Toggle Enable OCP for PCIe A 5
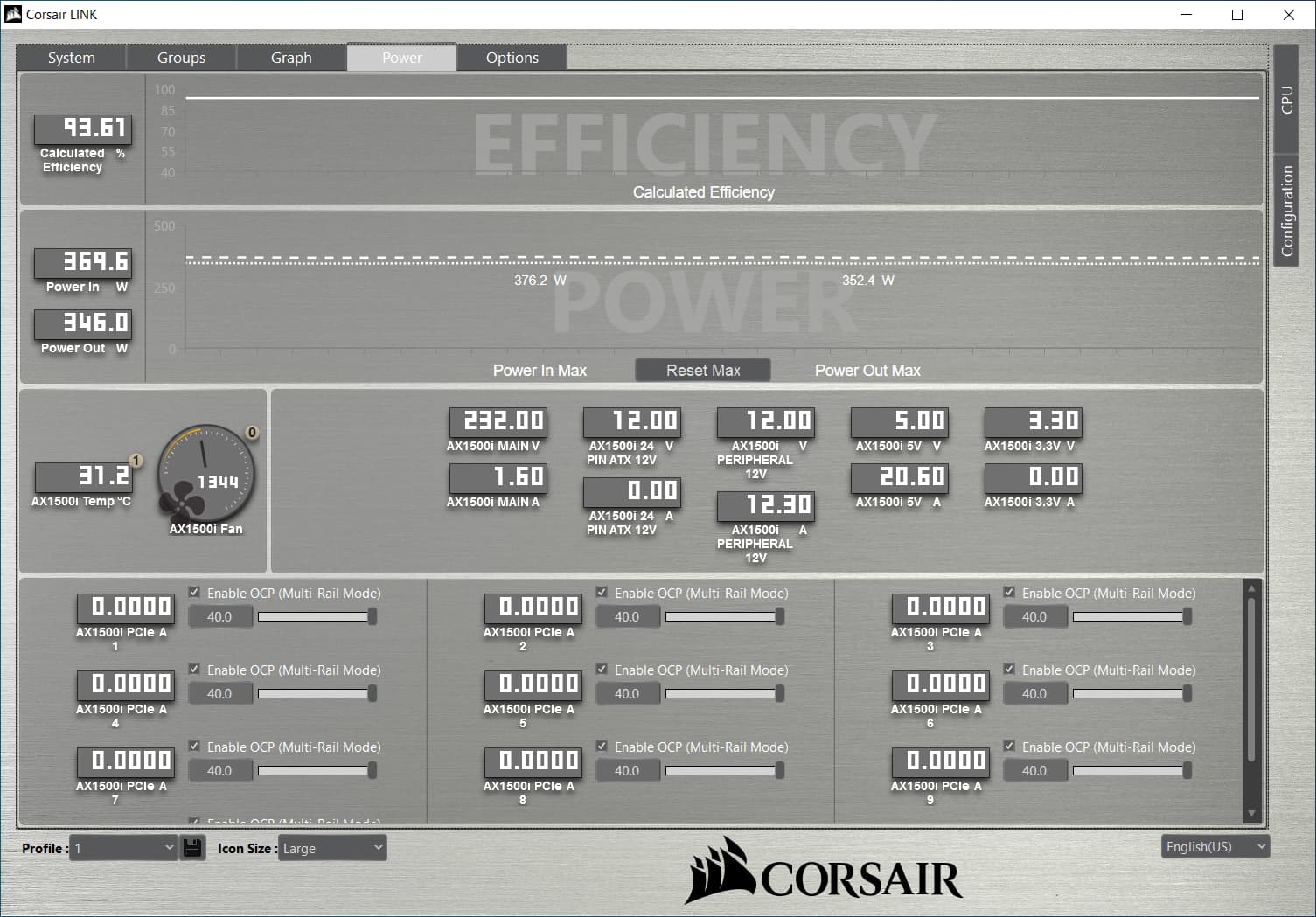This screenshot has width=1316, height=917. [602, 670]
